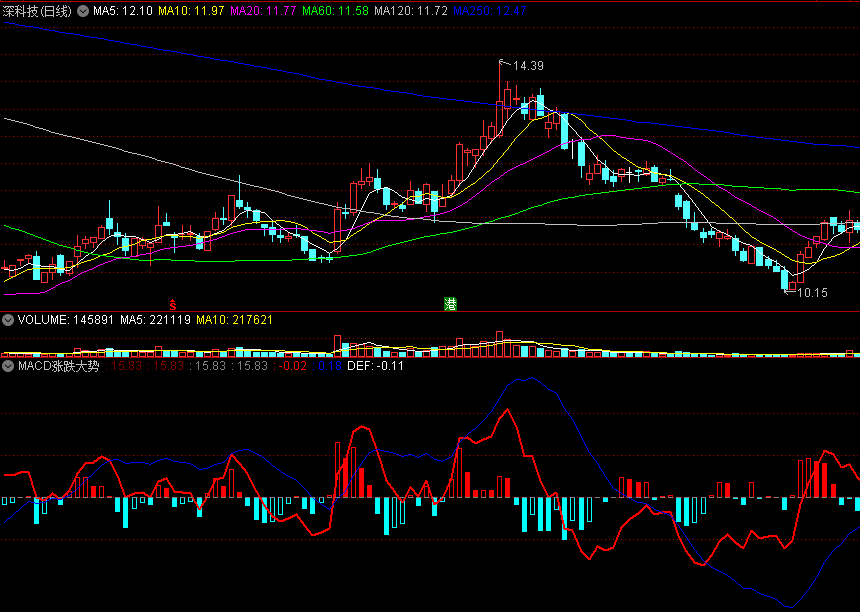
Task: Select the yellow MA10: 11.97 label
Action: (x=191, y=11)
